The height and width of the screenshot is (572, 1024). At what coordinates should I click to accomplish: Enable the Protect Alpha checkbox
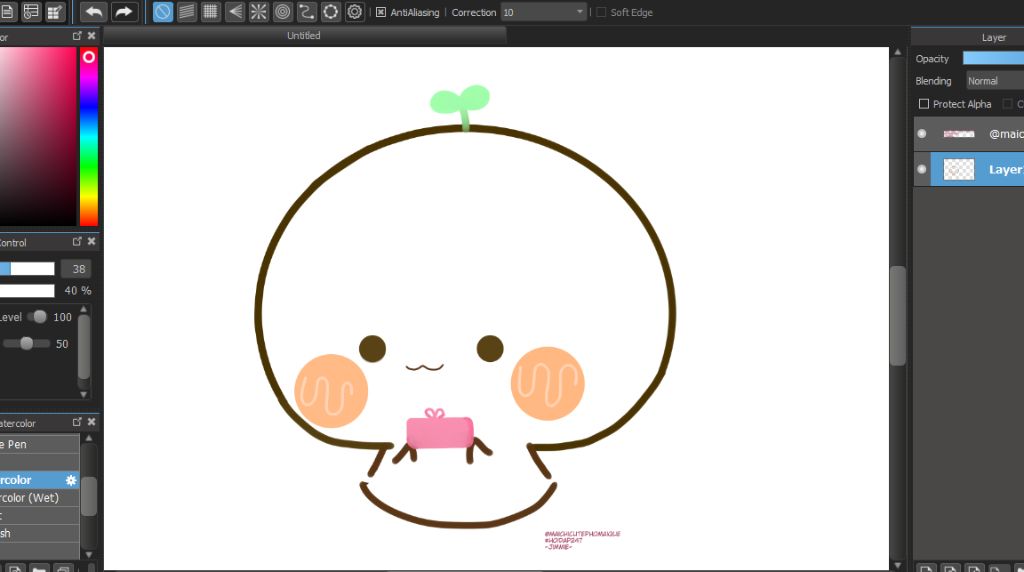924,104
